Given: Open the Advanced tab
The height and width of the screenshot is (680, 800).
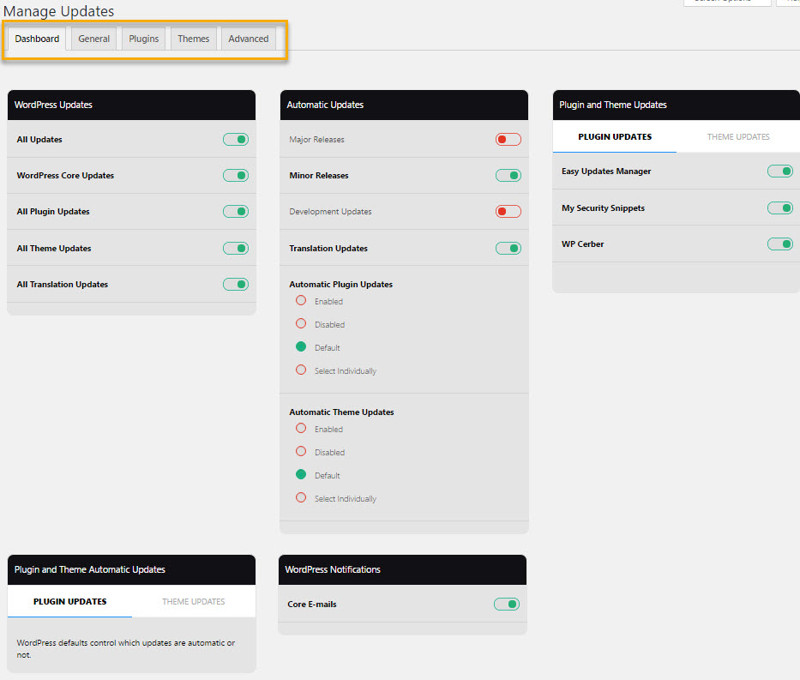Looking at the screenshot, I should (248, 38).
